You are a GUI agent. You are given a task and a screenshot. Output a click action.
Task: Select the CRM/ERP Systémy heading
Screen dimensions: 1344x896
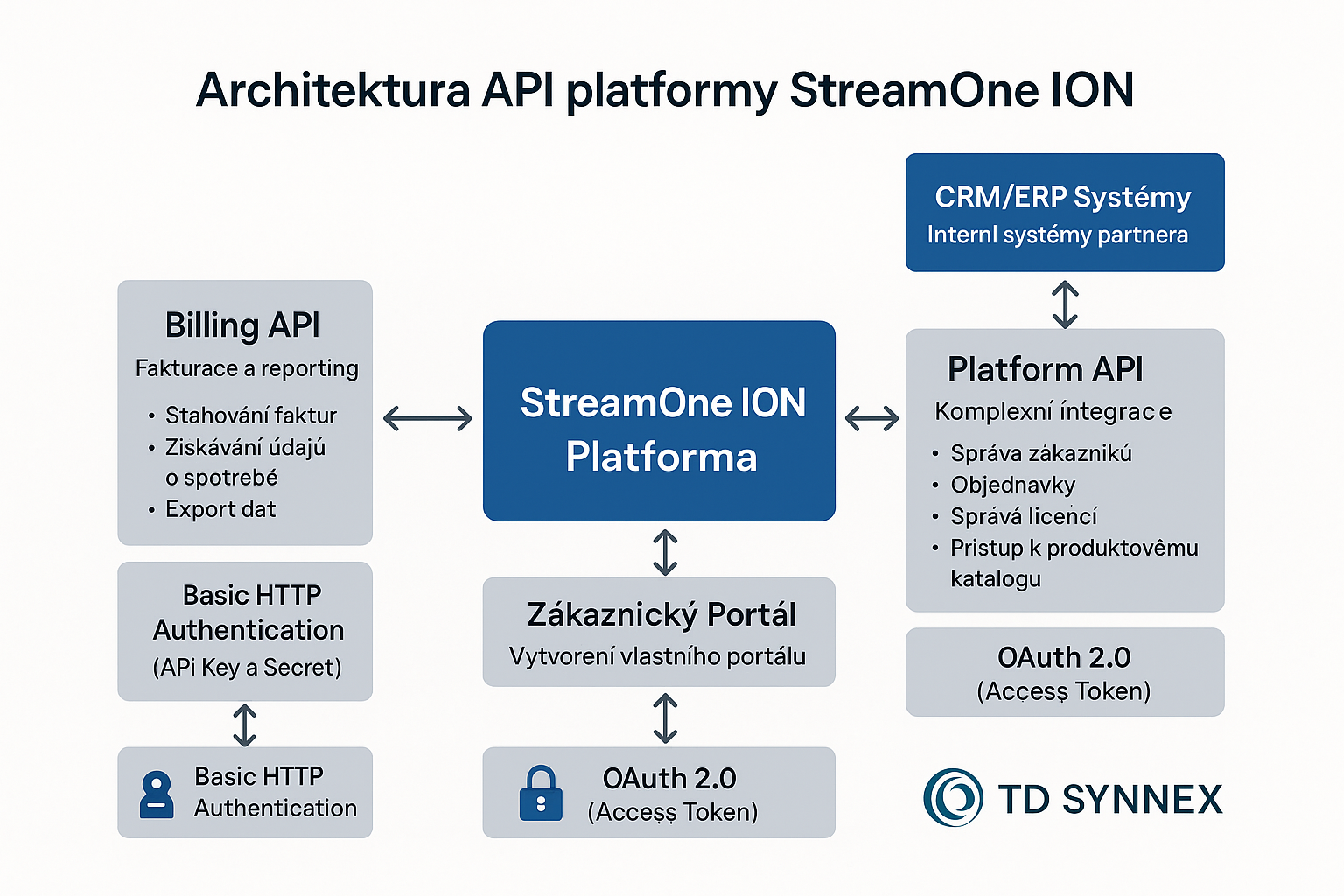pos(1063,198)
